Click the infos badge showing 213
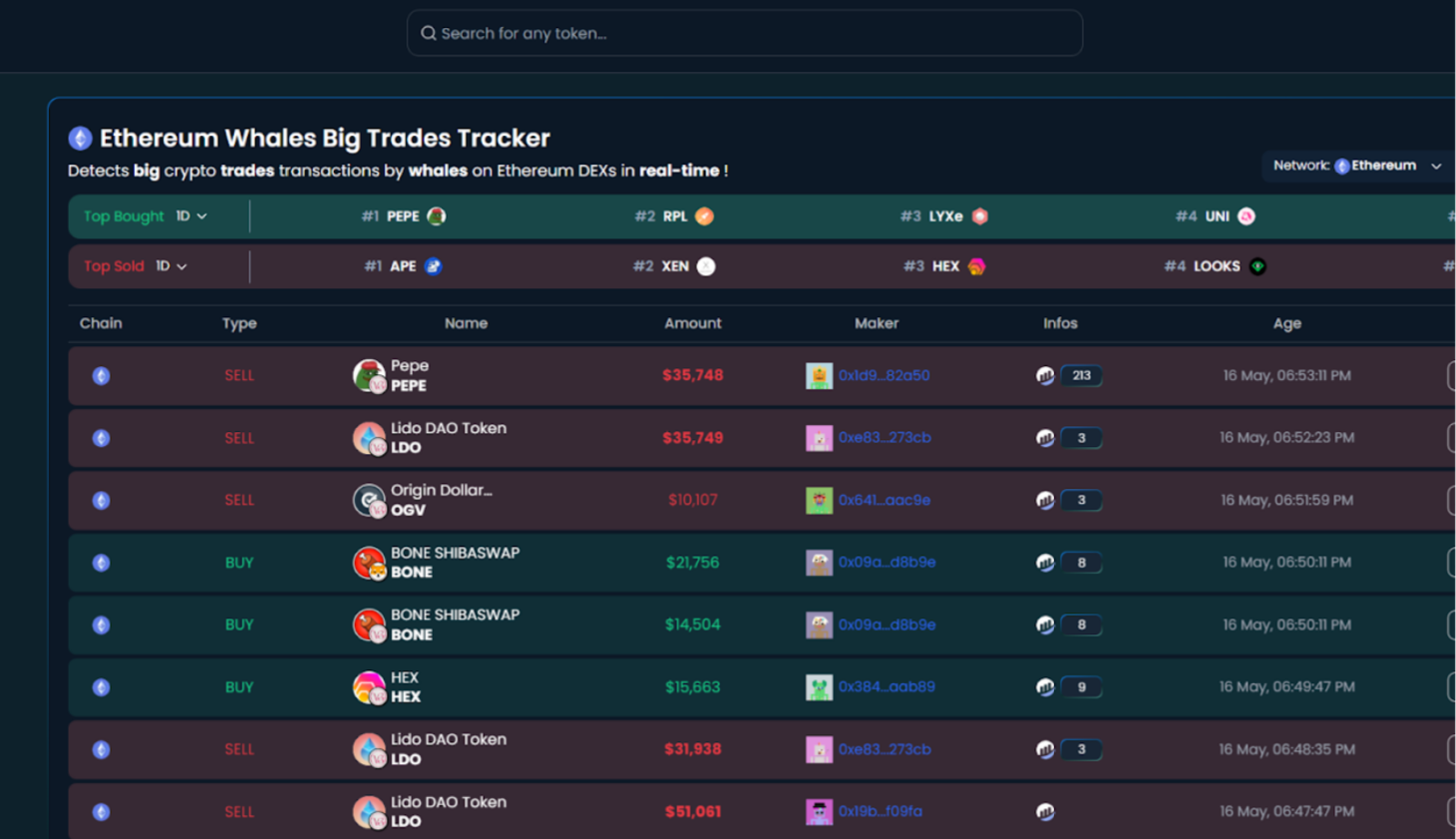The width and height of the screenshot is (1456, 839). 1081,376
